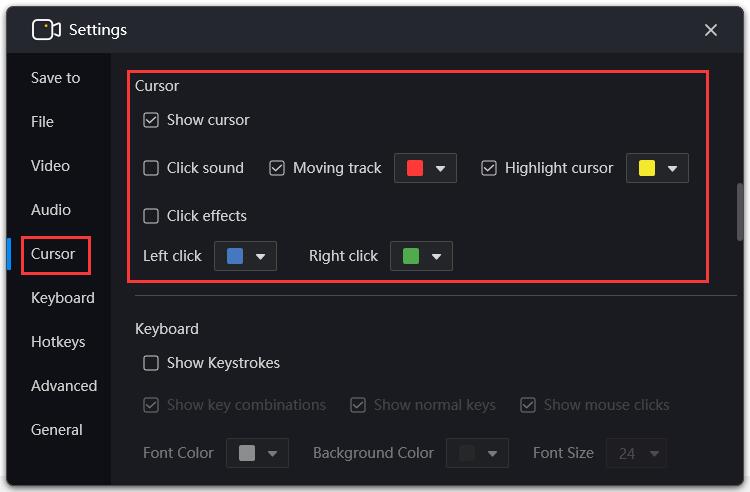Screen dimensions: 750x492
Task: Open the Video settings section
Action: click(x=50, y=165)
